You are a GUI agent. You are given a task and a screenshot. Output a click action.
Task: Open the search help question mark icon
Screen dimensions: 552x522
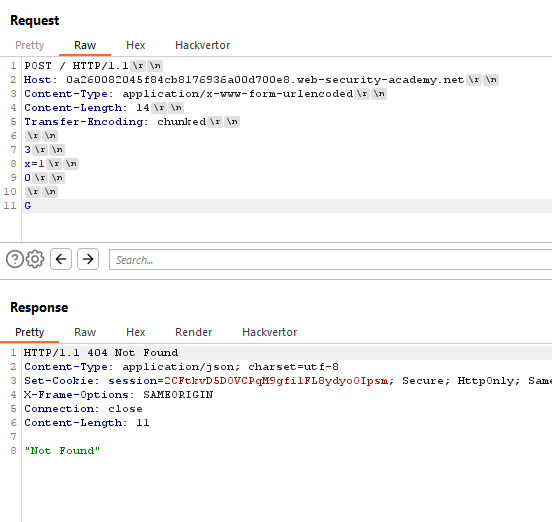[14, 259]
